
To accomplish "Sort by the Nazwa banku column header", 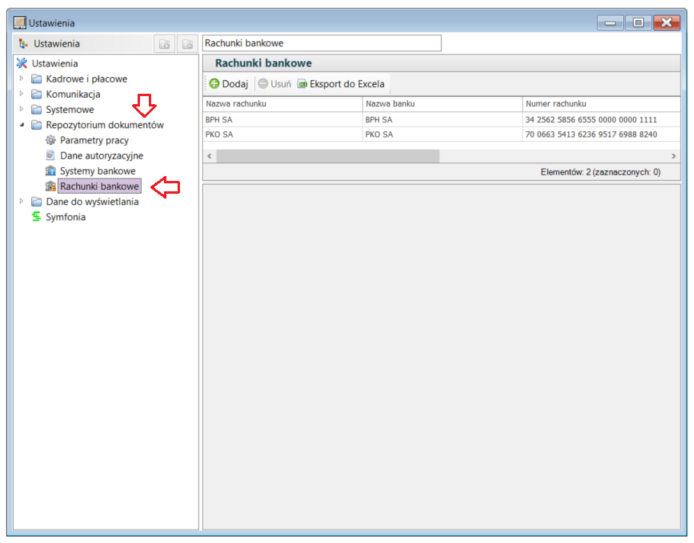I will 442,104.
